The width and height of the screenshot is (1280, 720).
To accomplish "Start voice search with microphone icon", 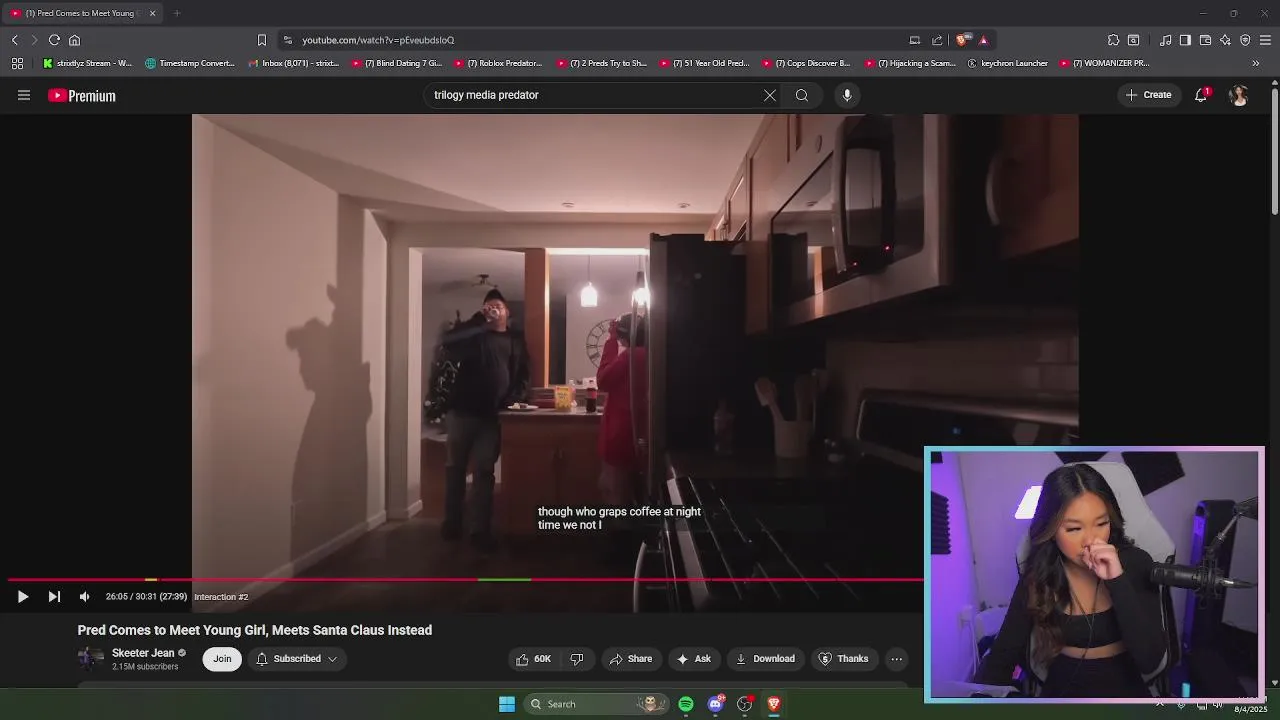I will [x=847, y=95].
